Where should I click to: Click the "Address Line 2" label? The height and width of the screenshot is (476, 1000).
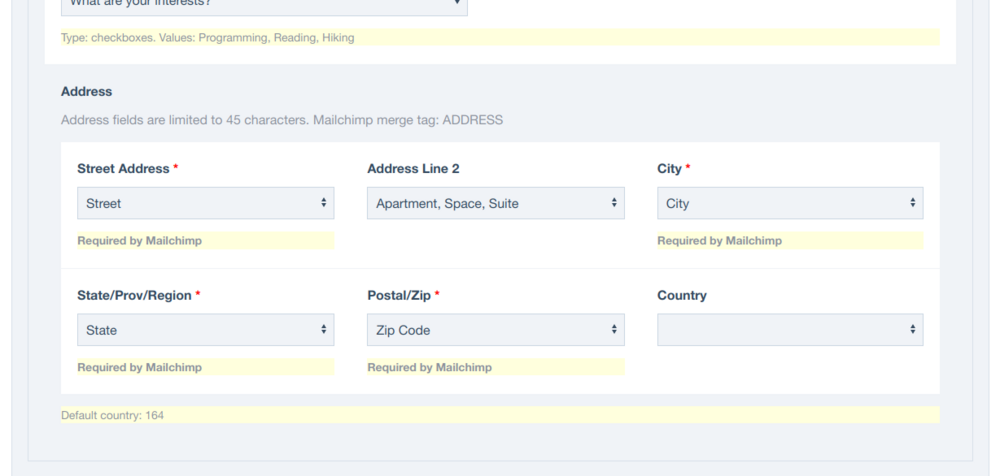pos(413,169)
